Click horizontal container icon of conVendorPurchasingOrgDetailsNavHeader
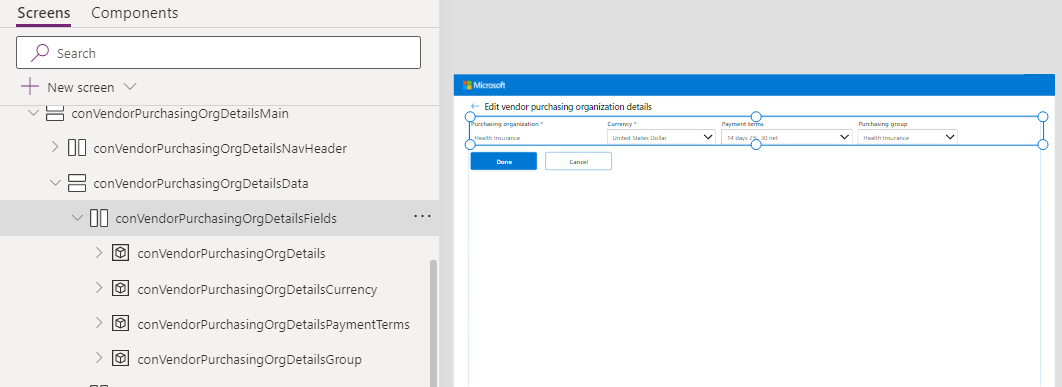1062x387 pixels. [77, 148]
